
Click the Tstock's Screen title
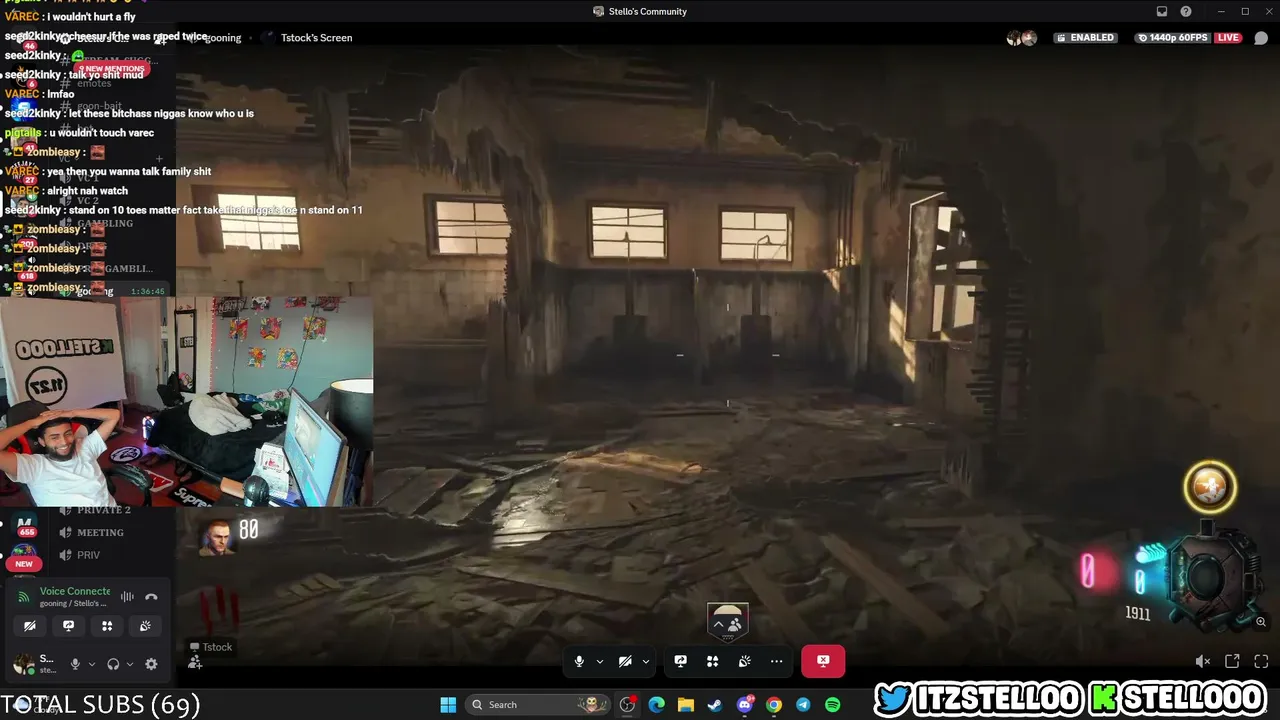(316, 38)
